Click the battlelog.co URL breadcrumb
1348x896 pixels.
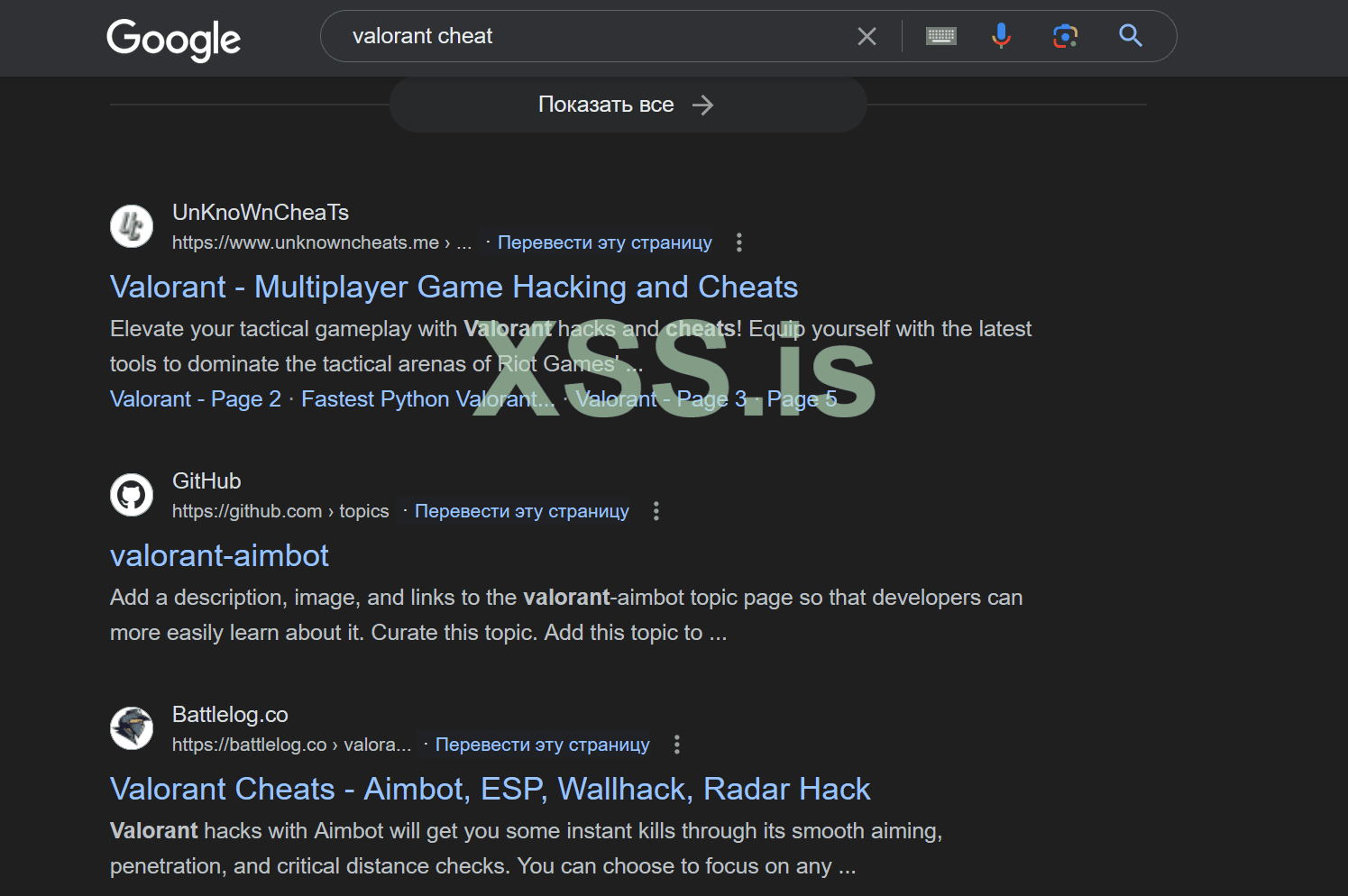coord(291,745)
